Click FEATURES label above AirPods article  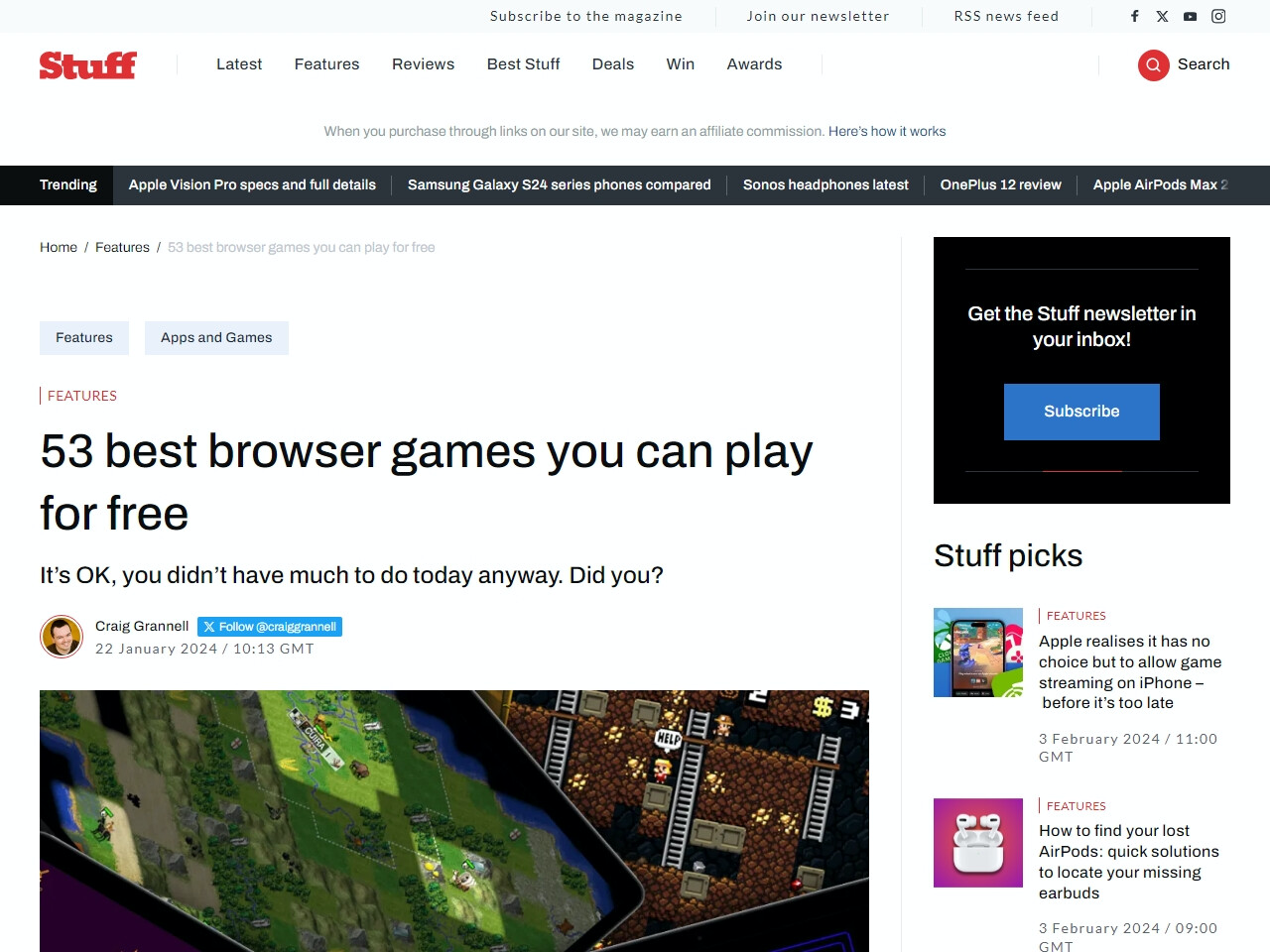point(1077,806)
